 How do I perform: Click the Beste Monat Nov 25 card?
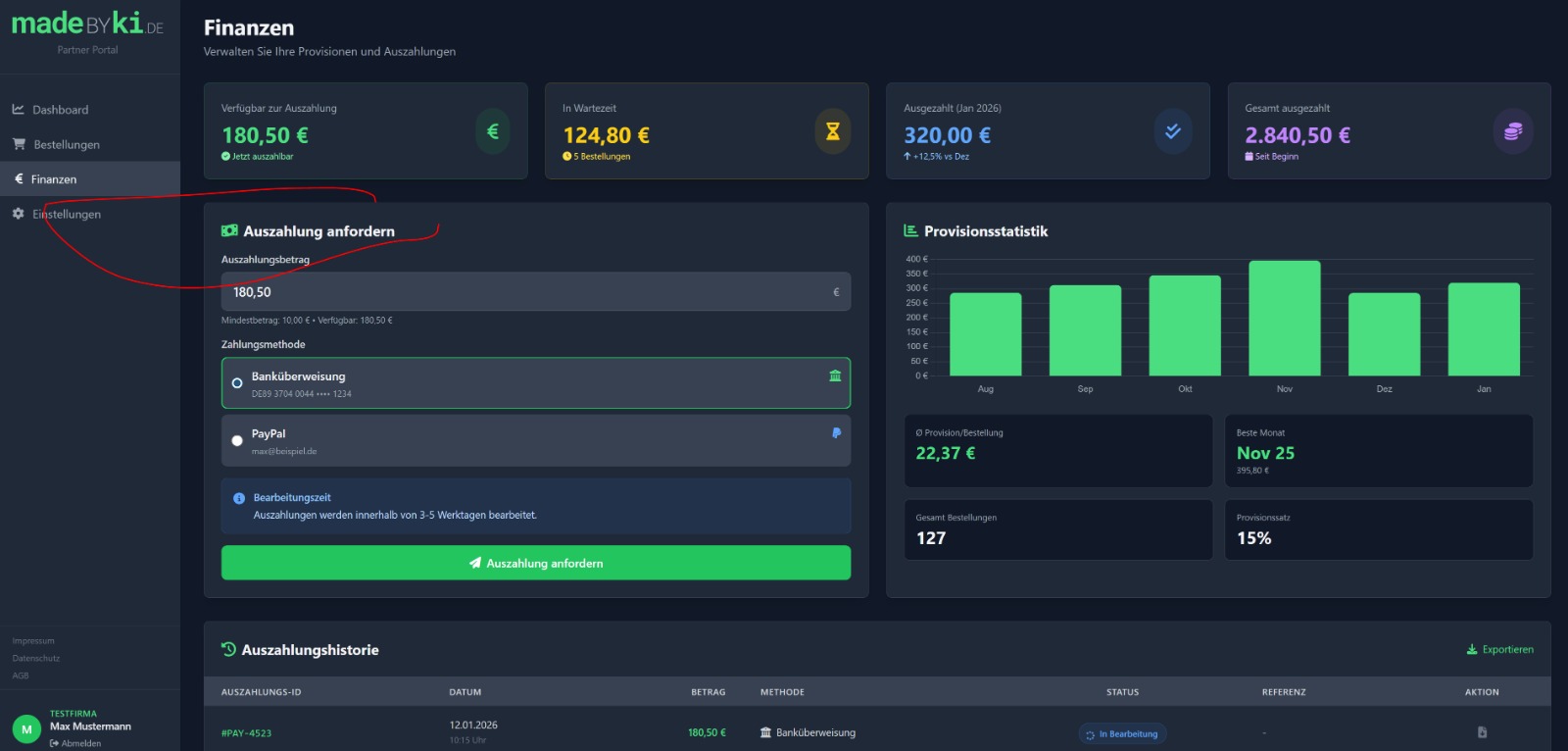tap(1379, 451)
